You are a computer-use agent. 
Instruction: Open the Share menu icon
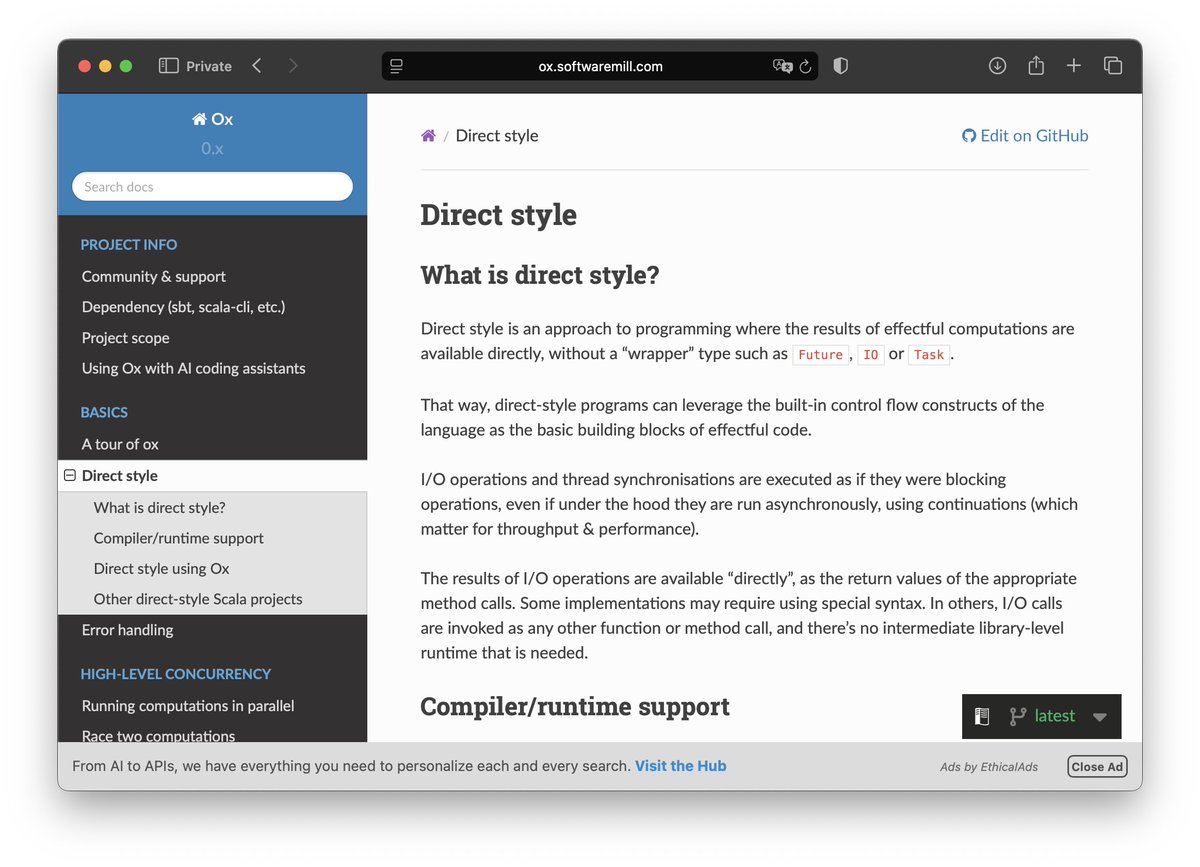(1036, 65)
